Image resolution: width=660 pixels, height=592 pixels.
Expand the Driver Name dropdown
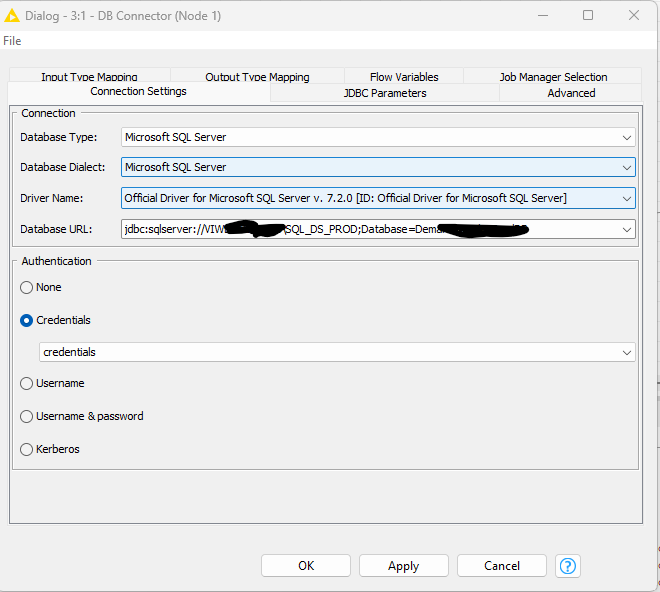coord(378,198)
